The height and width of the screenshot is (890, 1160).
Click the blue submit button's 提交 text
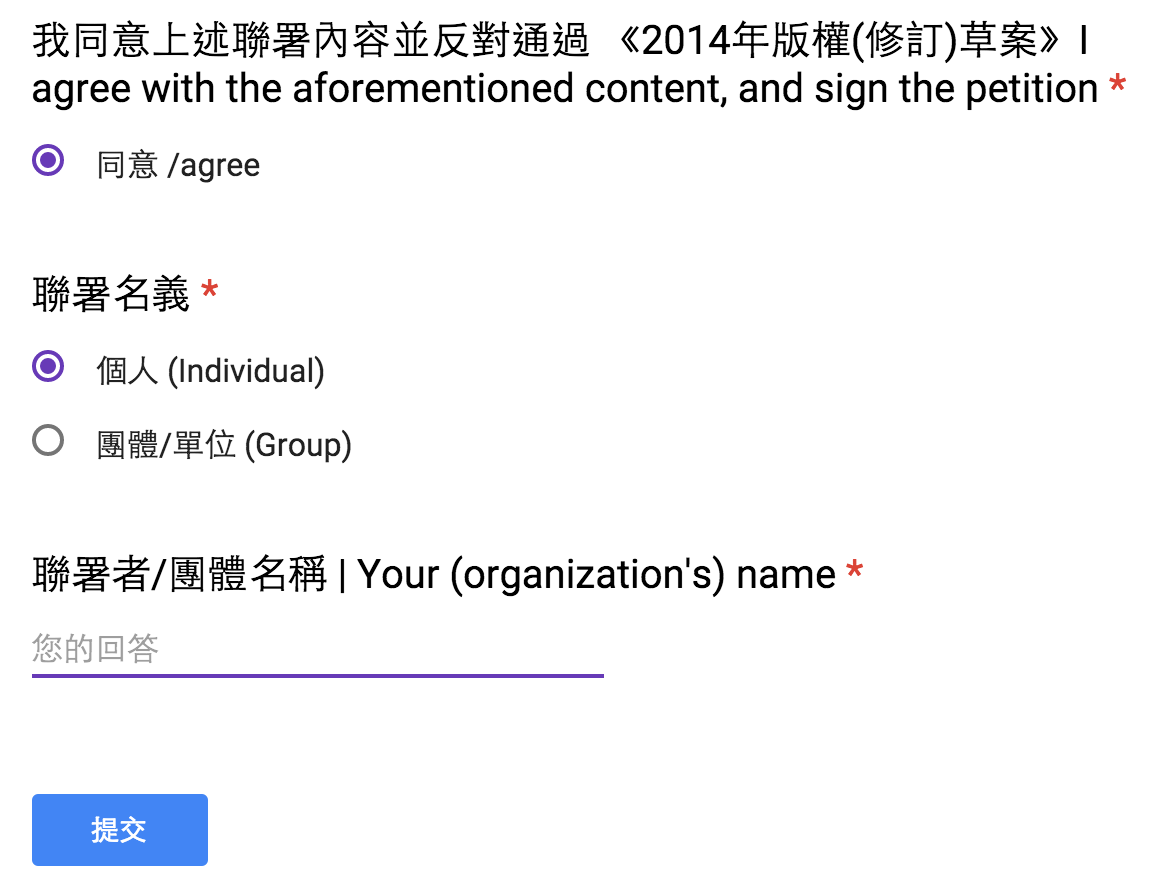[119, 829]
